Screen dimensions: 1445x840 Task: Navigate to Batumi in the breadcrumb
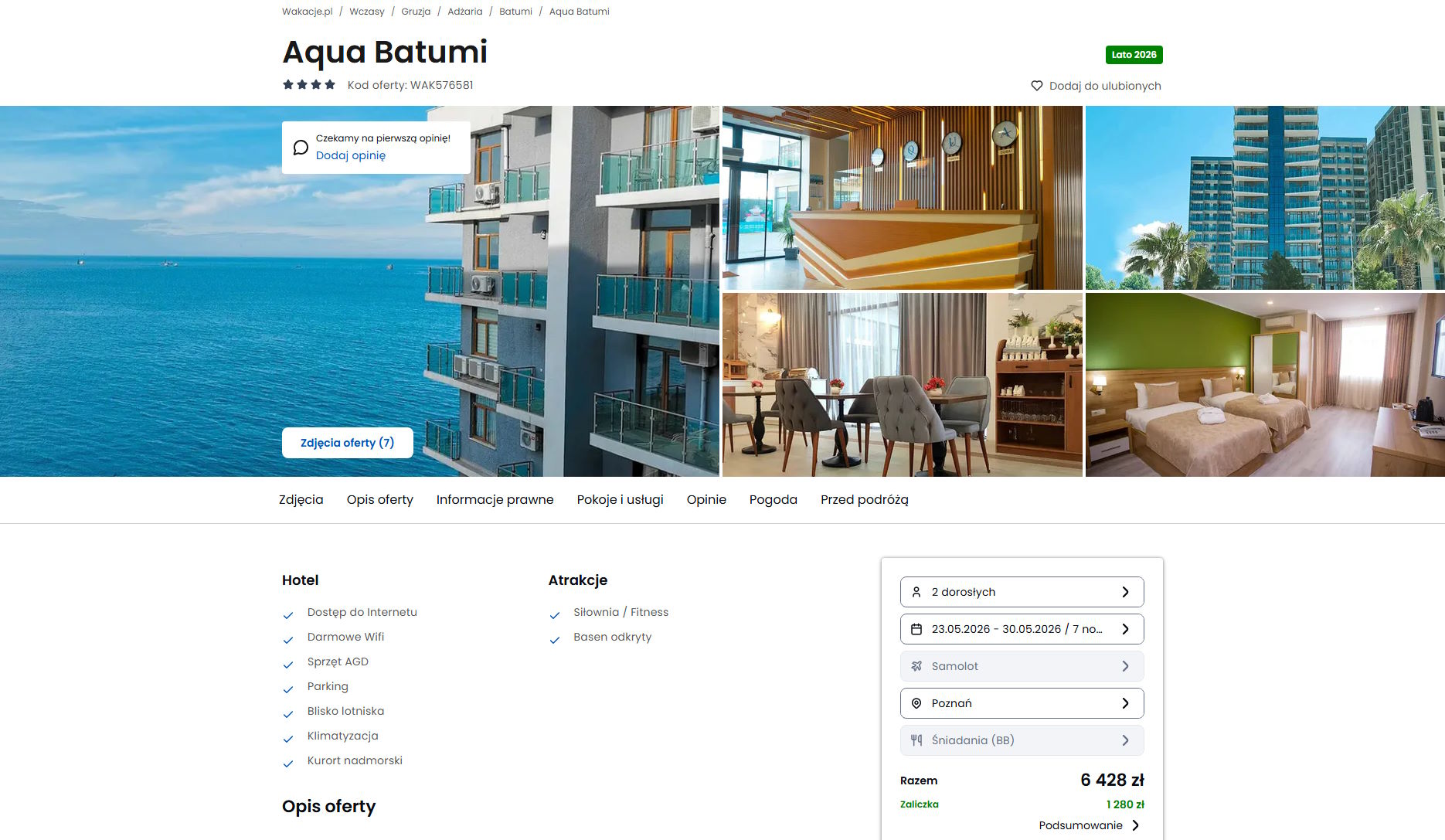tap(515, 12)
